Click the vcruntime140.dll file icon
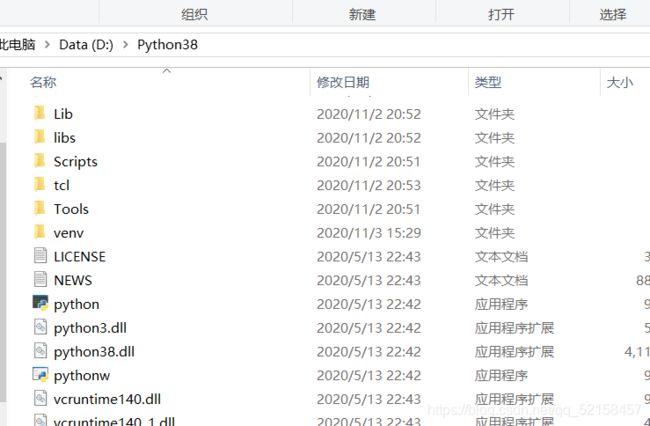Screen dimensions: 650x426 [x=40, y=398]
